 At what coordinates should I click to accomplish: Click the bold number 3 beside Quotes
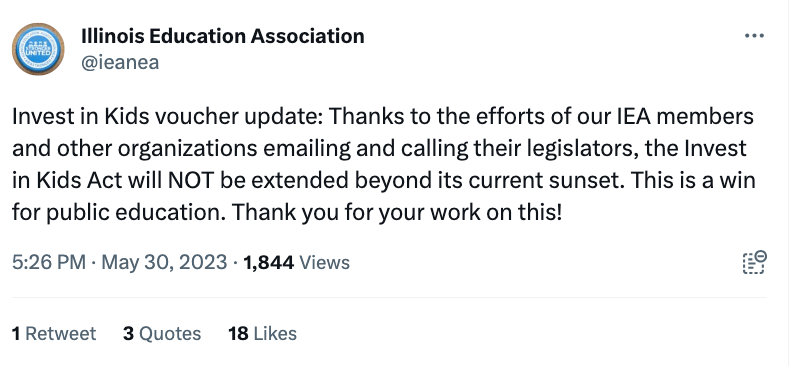[128, 334]
